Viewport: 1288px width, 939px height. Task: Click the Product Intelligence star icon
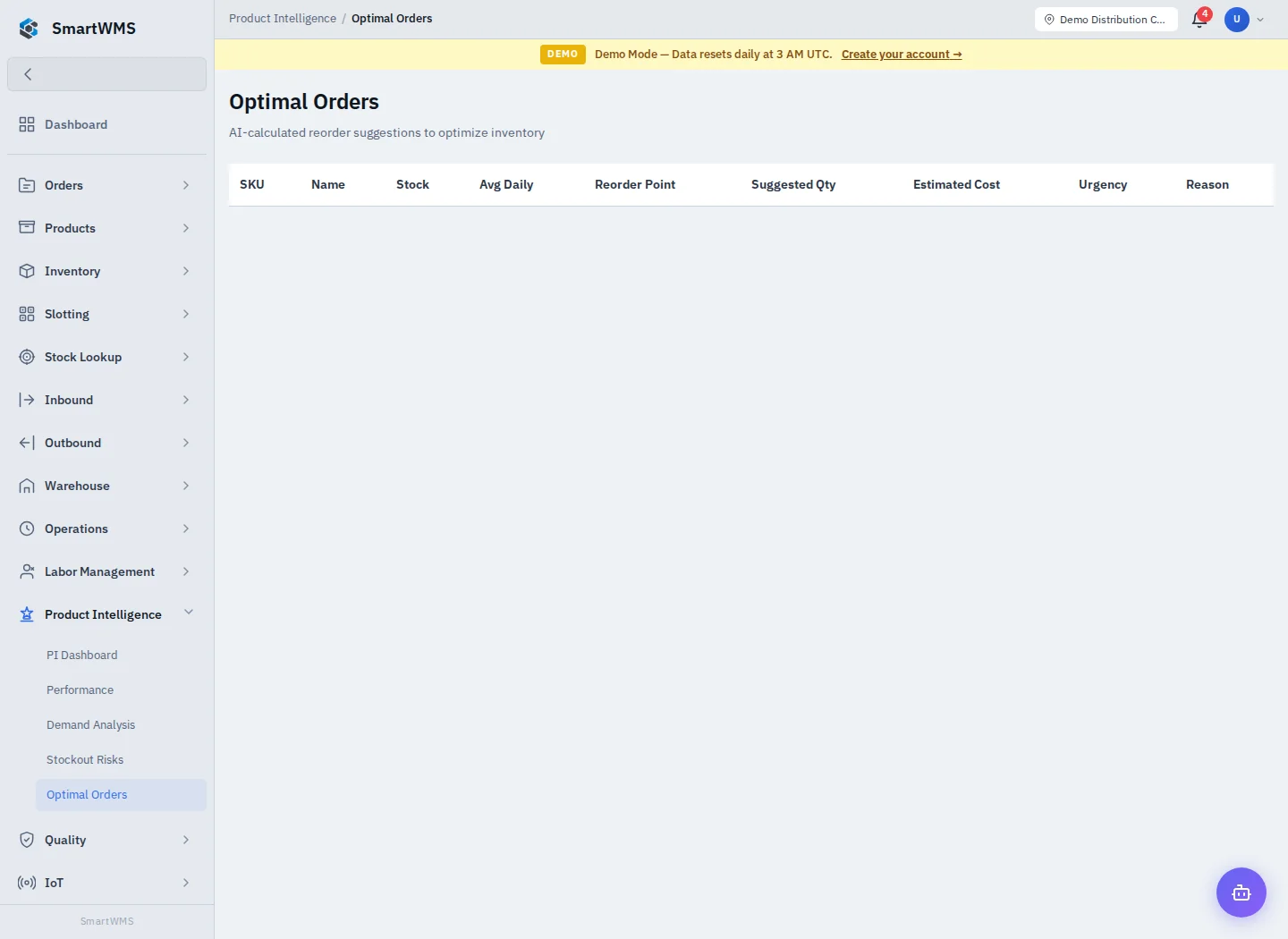click(27, 614)
